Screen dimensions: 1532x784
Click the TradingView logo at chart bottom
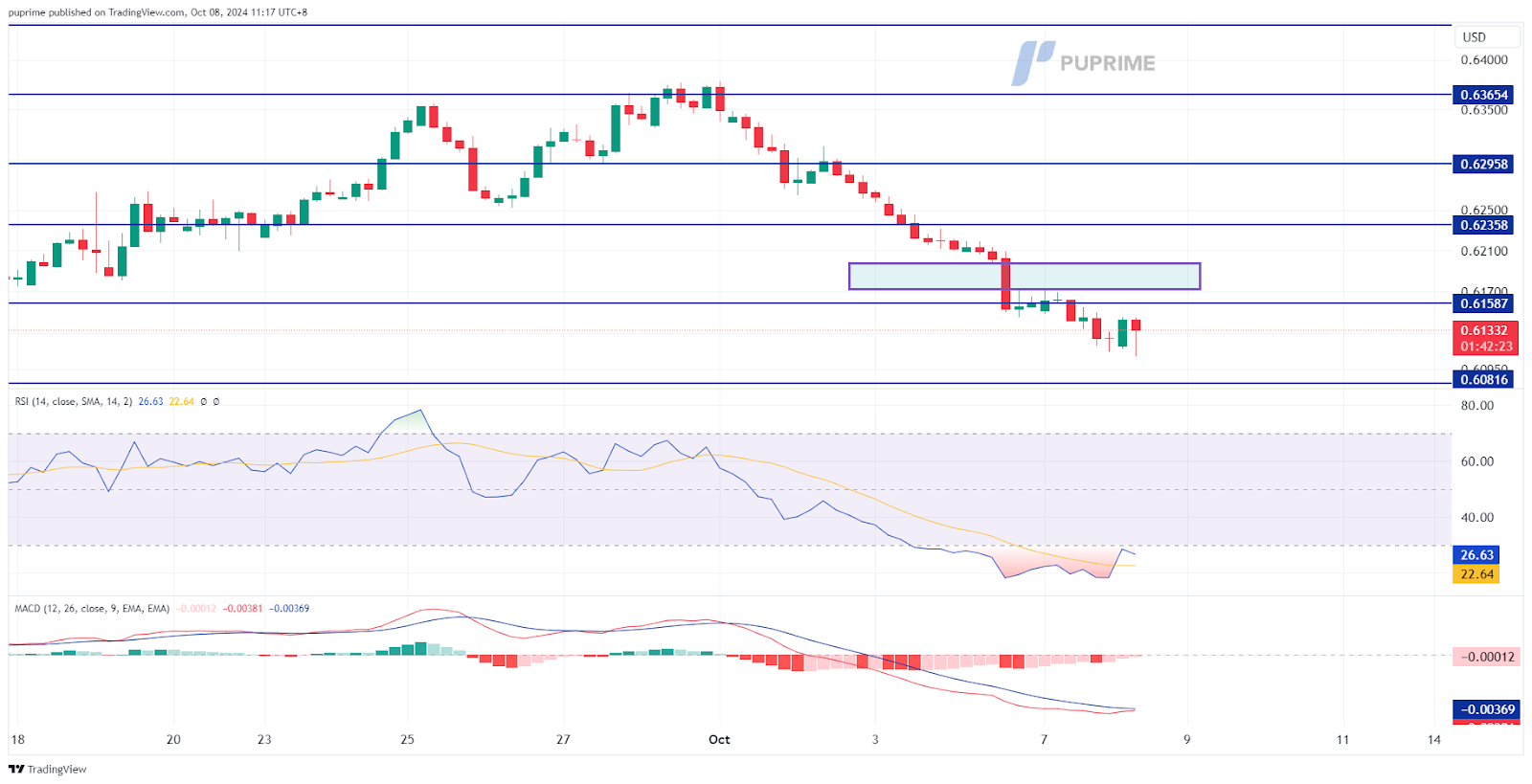(48, 769)
